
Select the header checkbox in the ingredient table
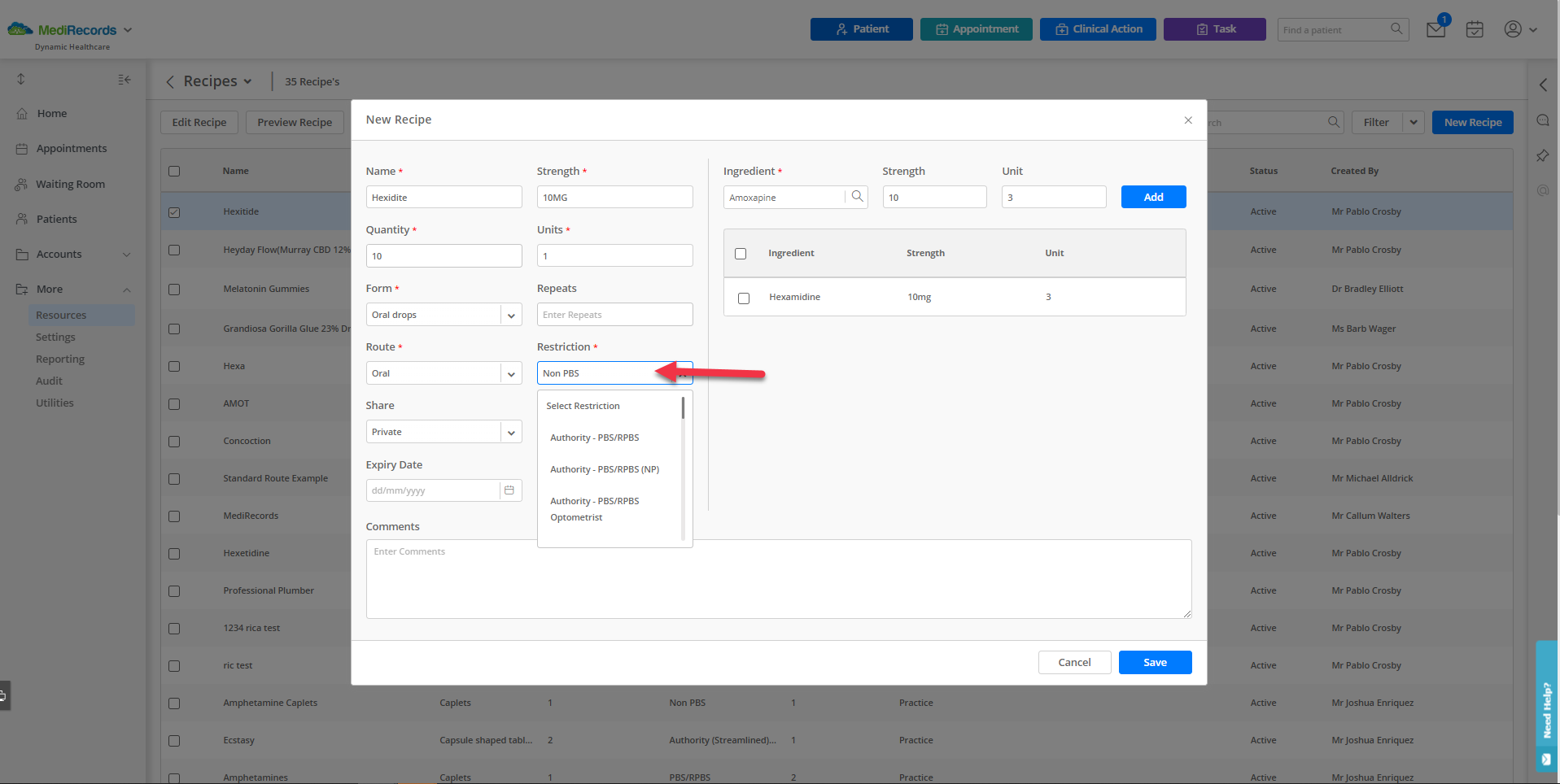[741, 253]
